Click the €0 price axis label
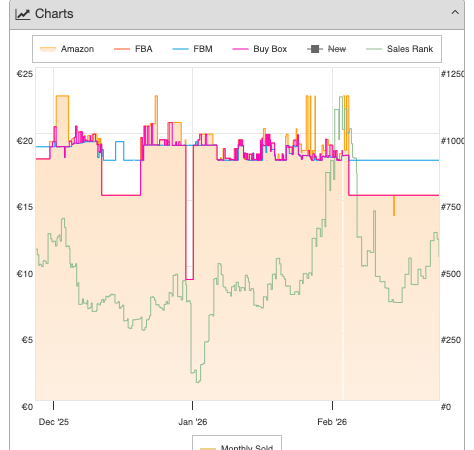 coord(27,407)
